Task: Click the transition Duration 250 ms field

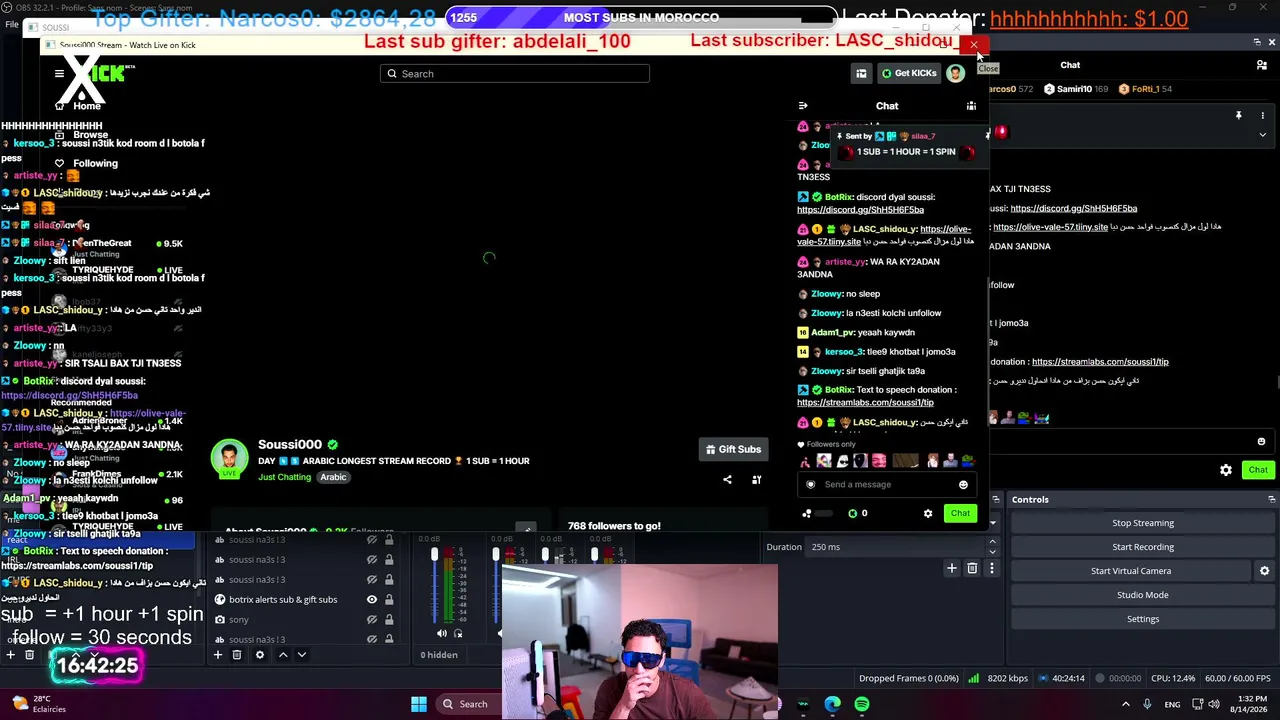Action: [895, 547]
